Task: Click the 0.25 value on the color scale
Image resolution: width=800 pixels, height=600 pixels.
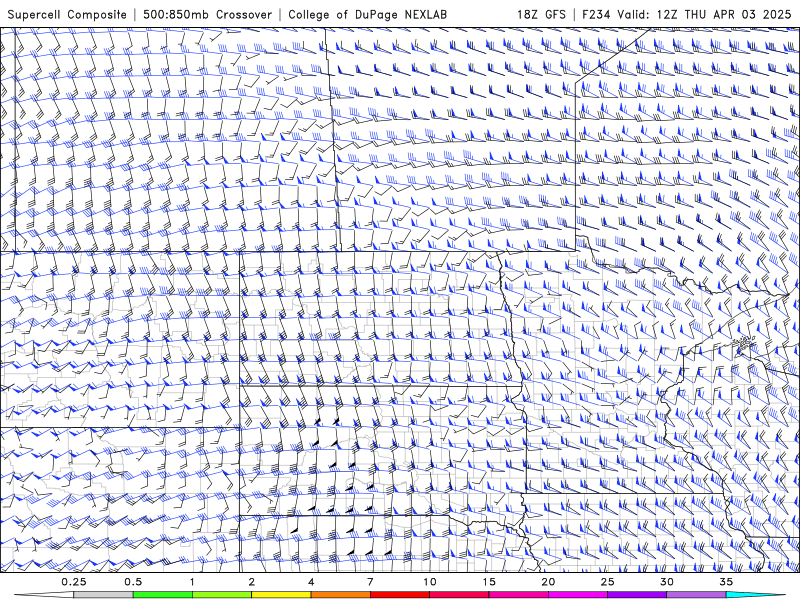Action: pos(73,582)
